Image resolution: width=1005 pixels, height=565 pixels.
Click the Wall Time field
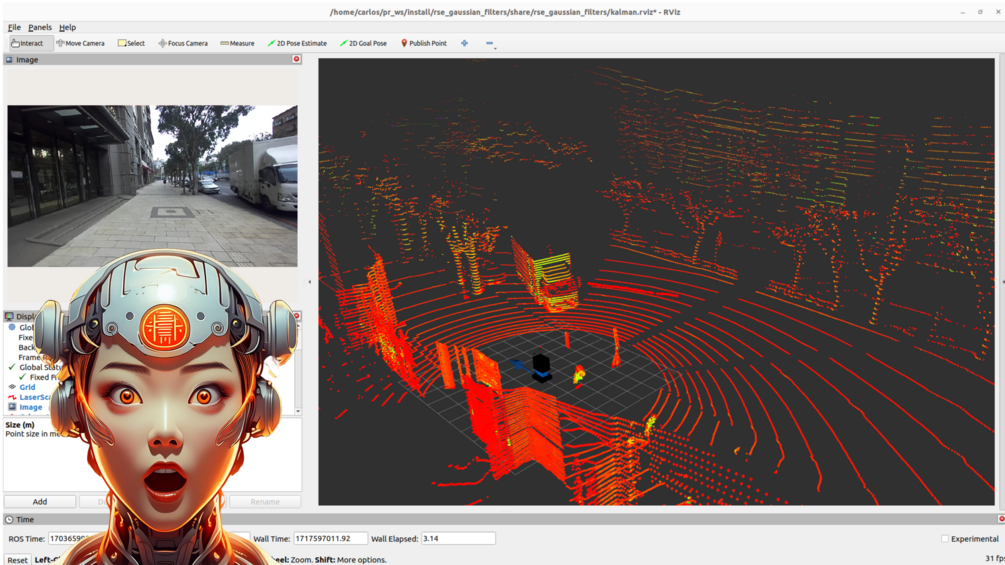tap(330, 539)
